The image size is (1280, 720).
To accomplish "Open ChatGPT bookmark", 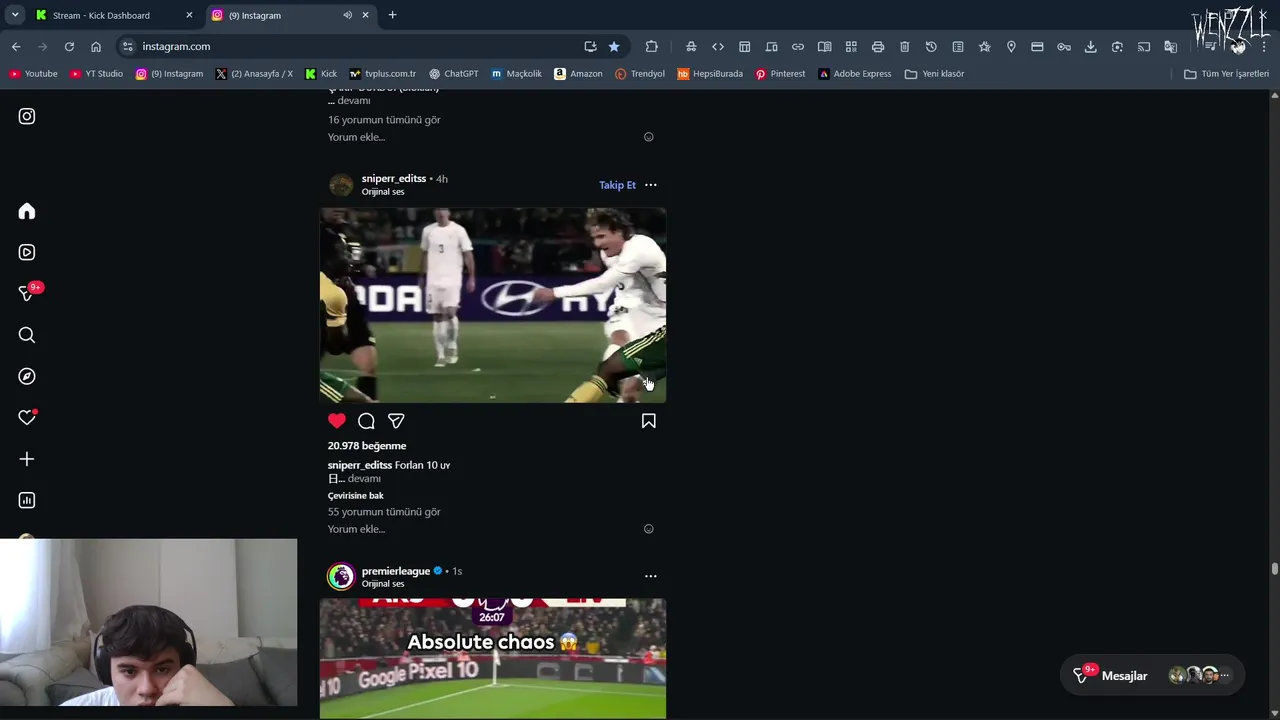I will click(453, 74).
